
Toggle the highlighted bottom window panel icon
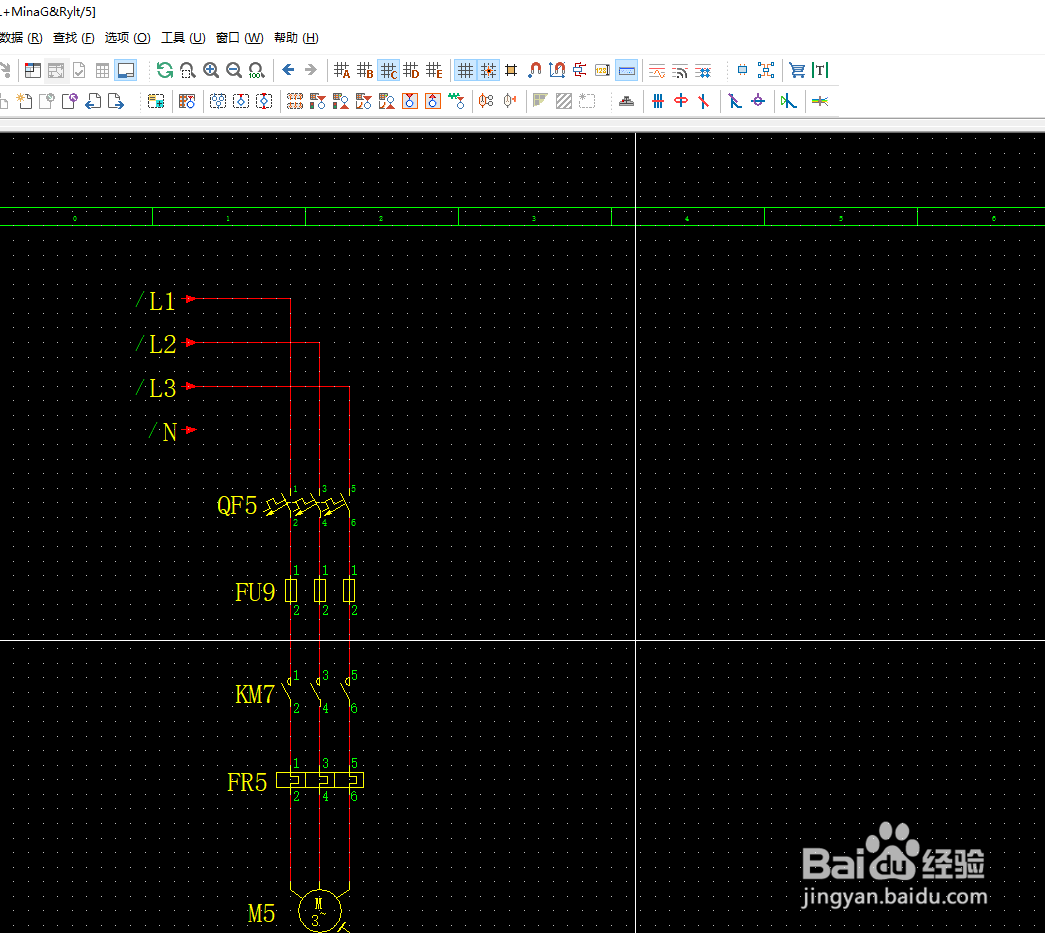[125, 70]
